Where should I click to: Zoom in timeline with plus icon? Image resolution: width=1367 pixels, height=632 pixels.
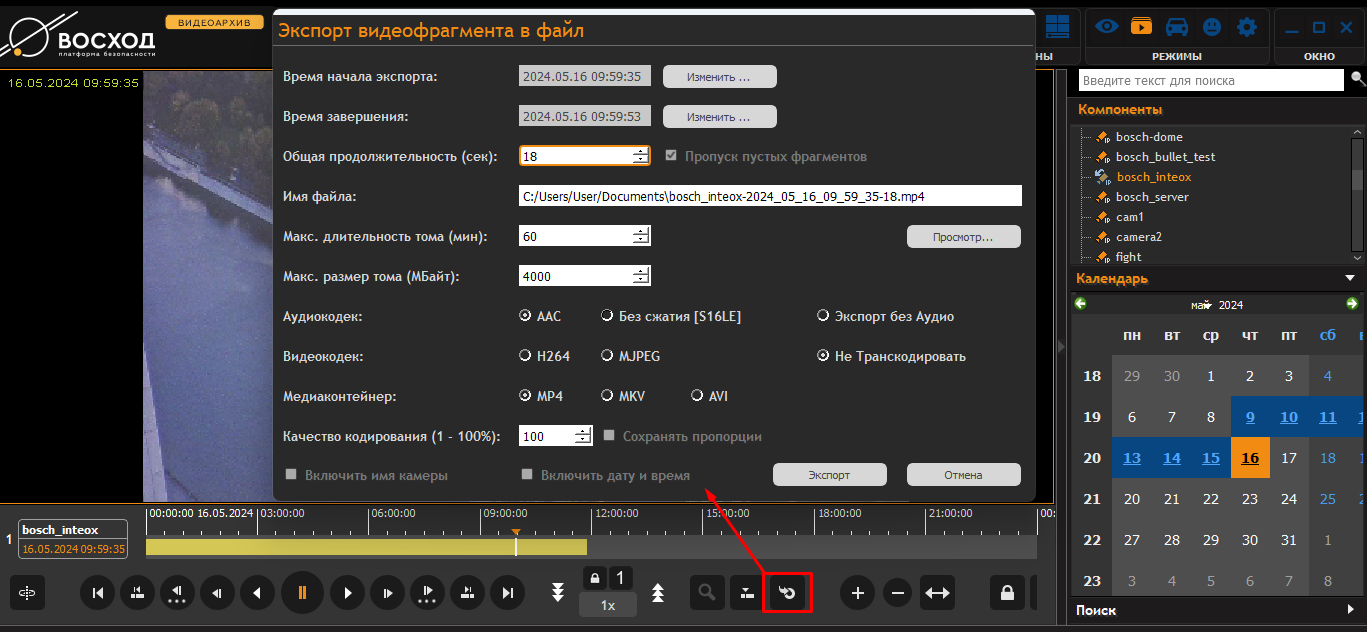click(857, 593)
